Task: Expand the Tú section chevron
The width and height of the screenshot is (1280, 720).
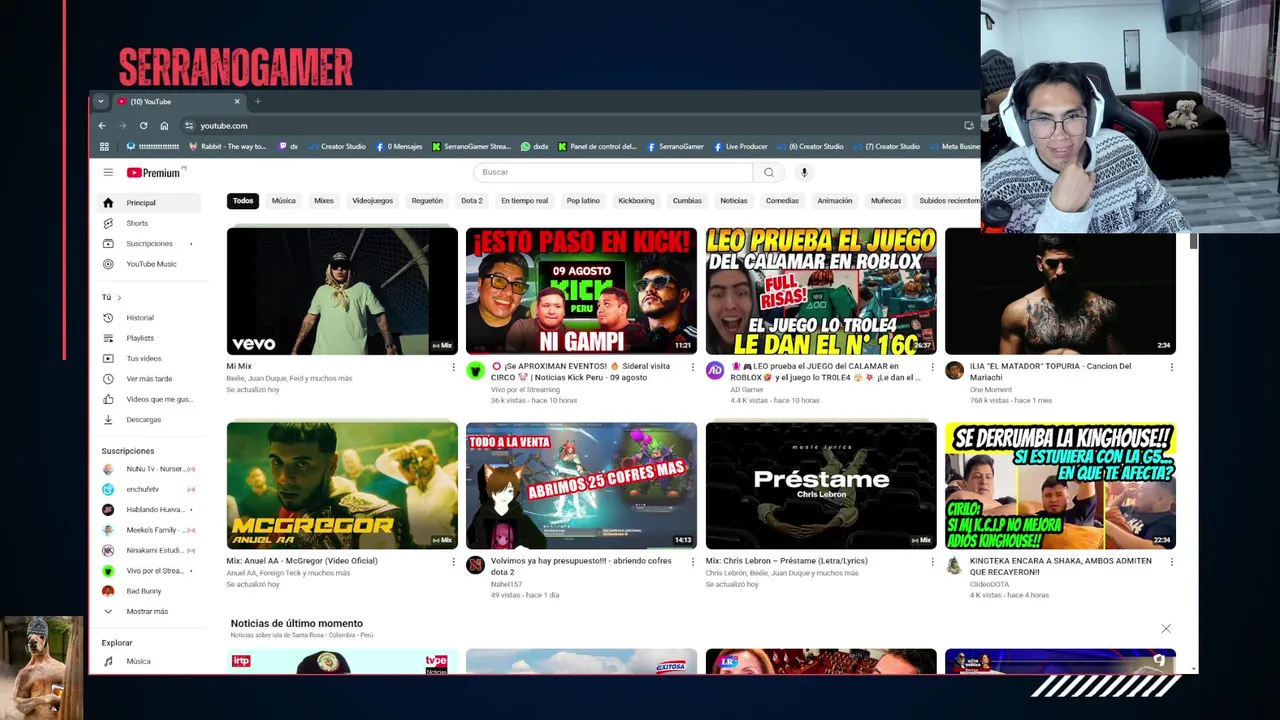Action: (x=119, y=297)
